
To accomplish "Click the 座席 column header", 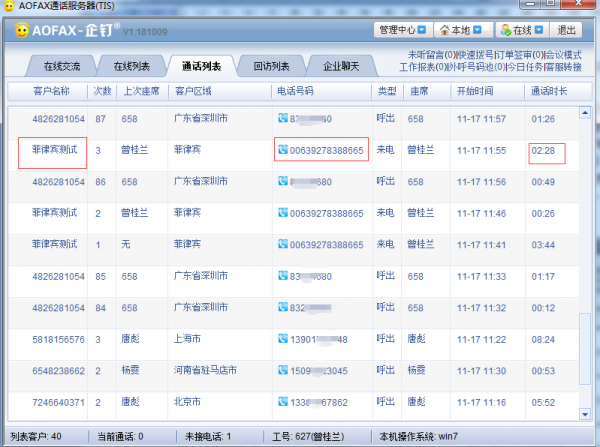I will [419, 91].
